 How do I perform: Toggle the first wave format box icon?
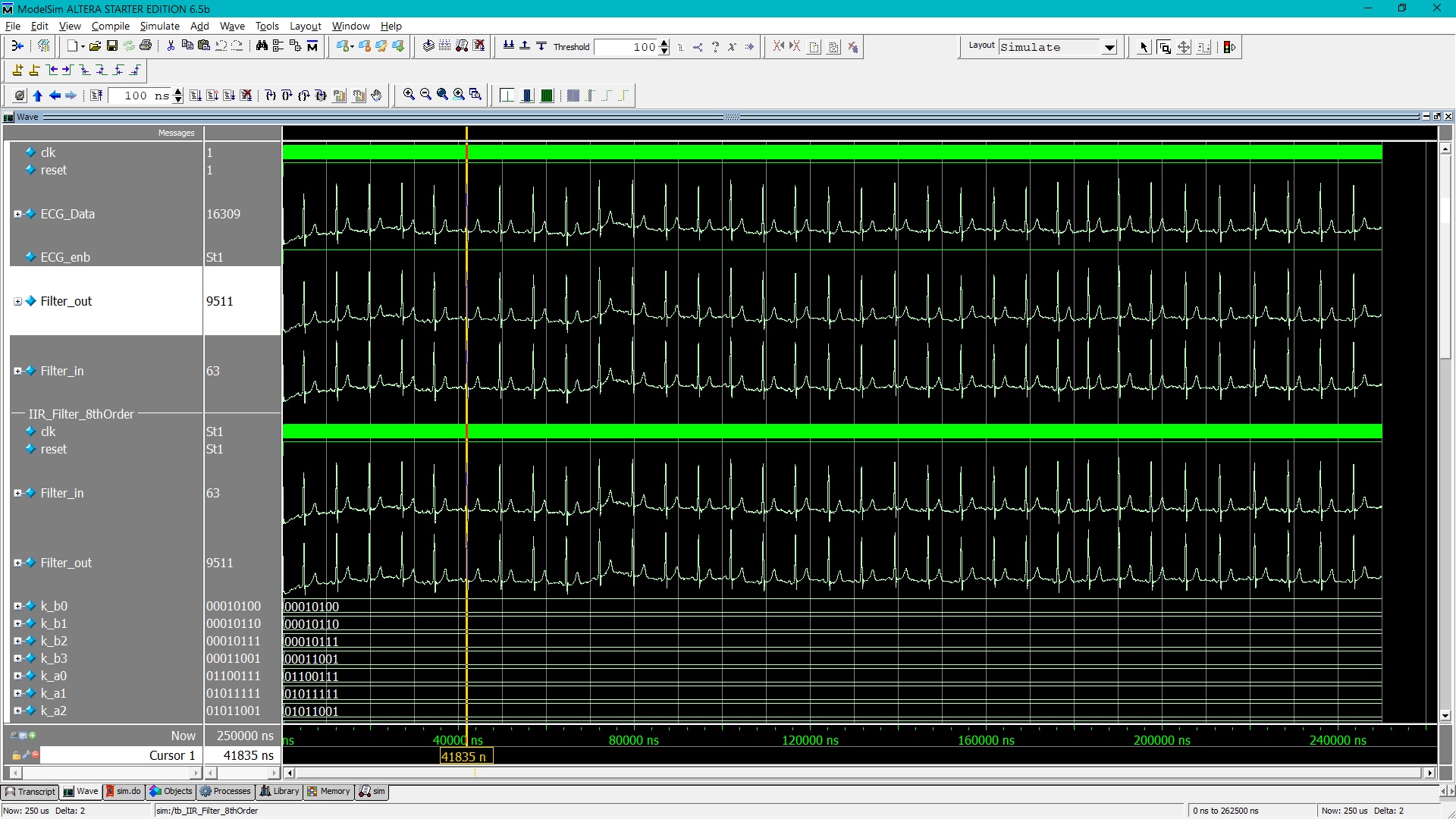click(507, 95)
